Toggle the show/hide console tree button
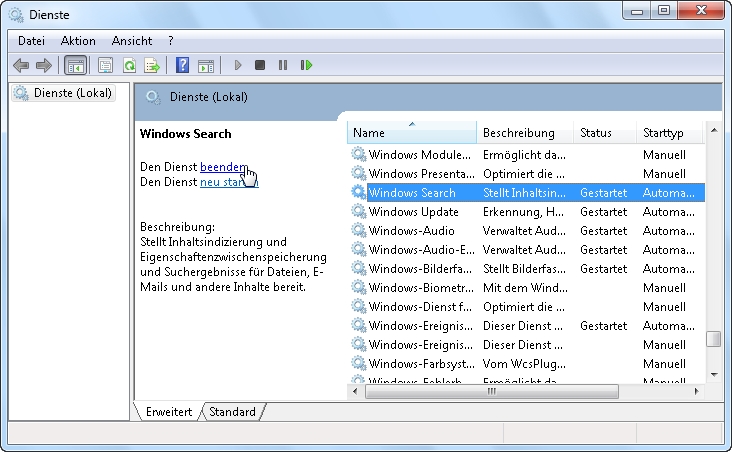This screenshot has width=732, height=452. point(75,65)
